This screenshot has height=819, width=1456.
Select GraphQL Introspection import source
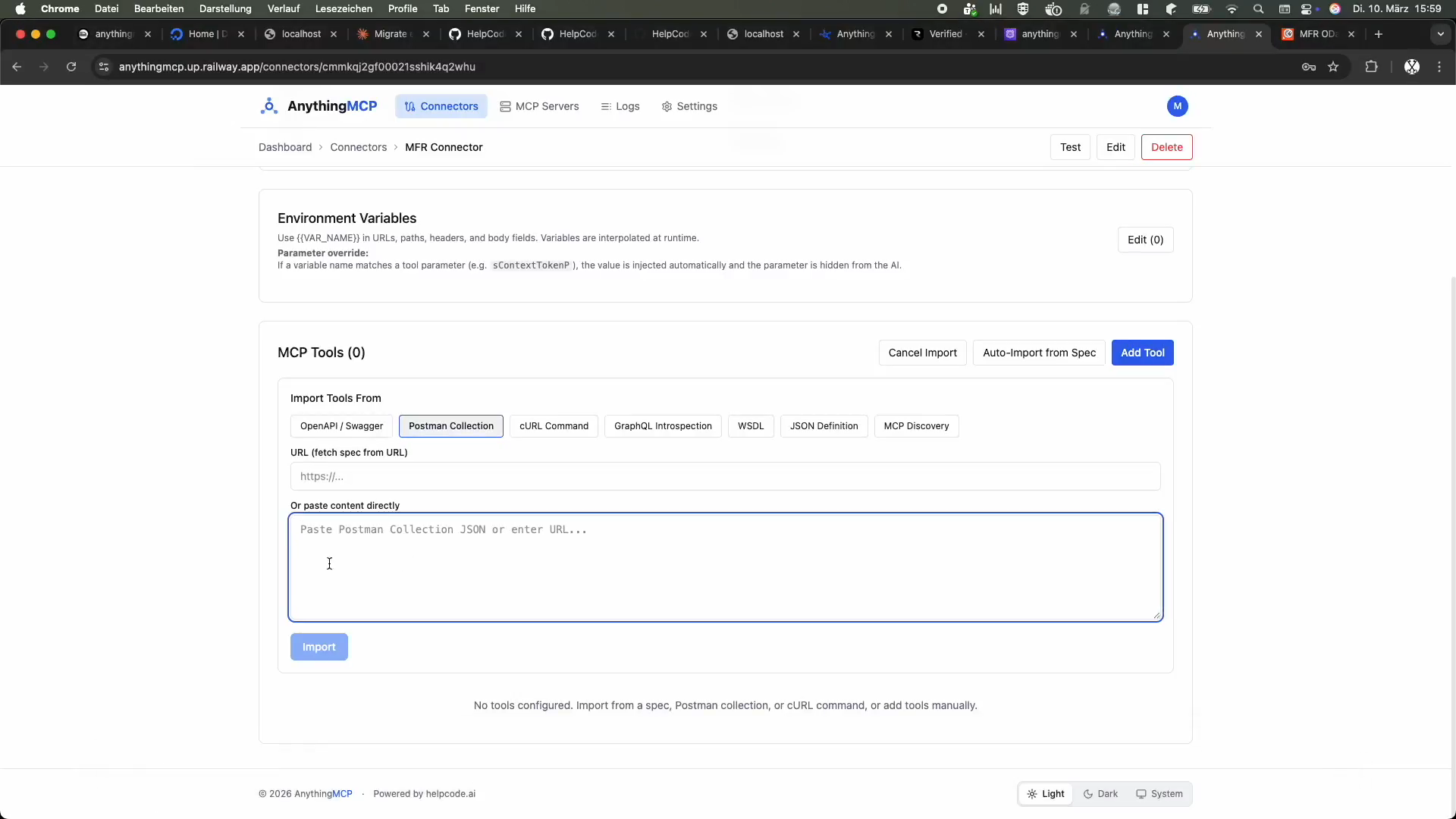(x=663, y=426)
